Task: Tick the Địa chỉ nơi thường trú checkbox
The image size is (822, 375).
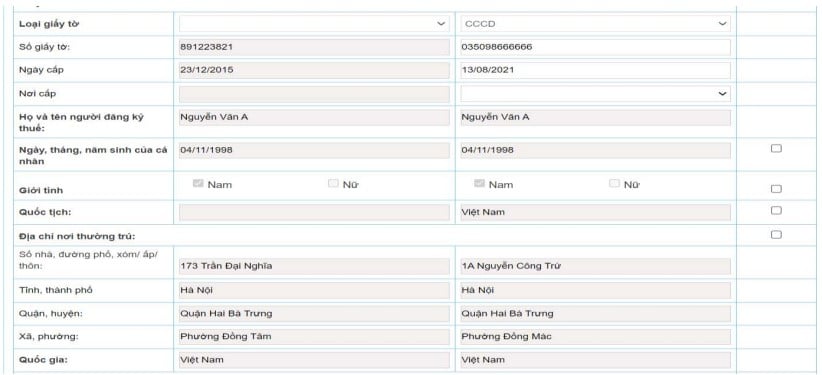Action: (776, 234)
